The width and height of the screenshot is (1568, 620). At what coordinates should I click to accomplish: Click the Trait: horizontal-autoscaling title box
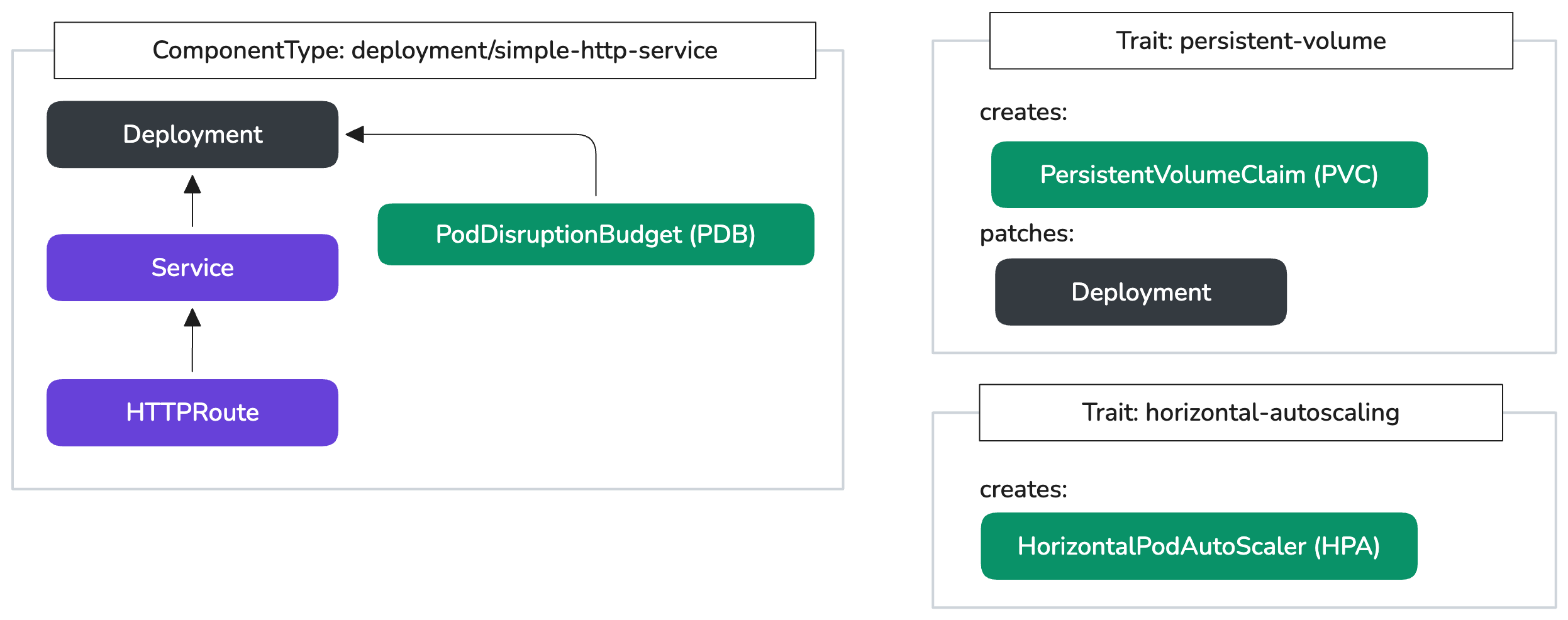click(1240, 412)
